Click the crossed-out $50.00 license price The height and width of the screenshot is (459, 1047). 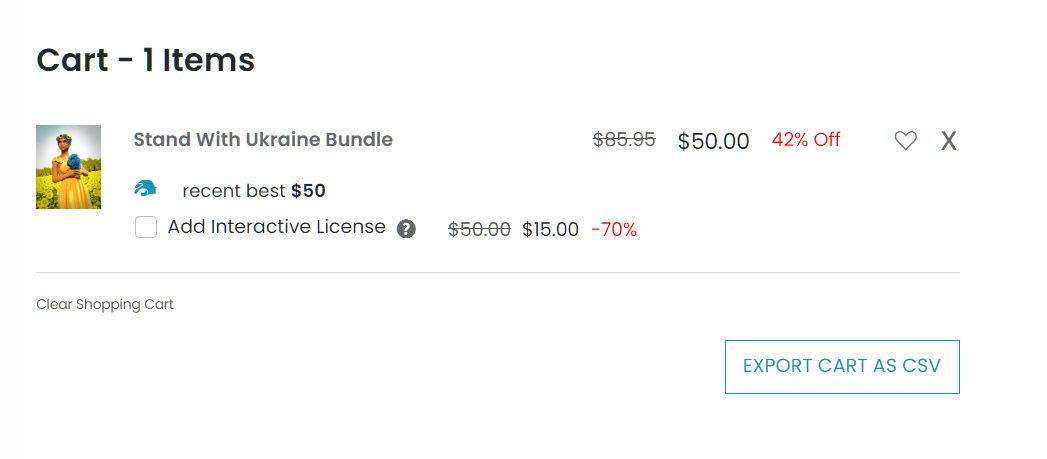[479, 229]
